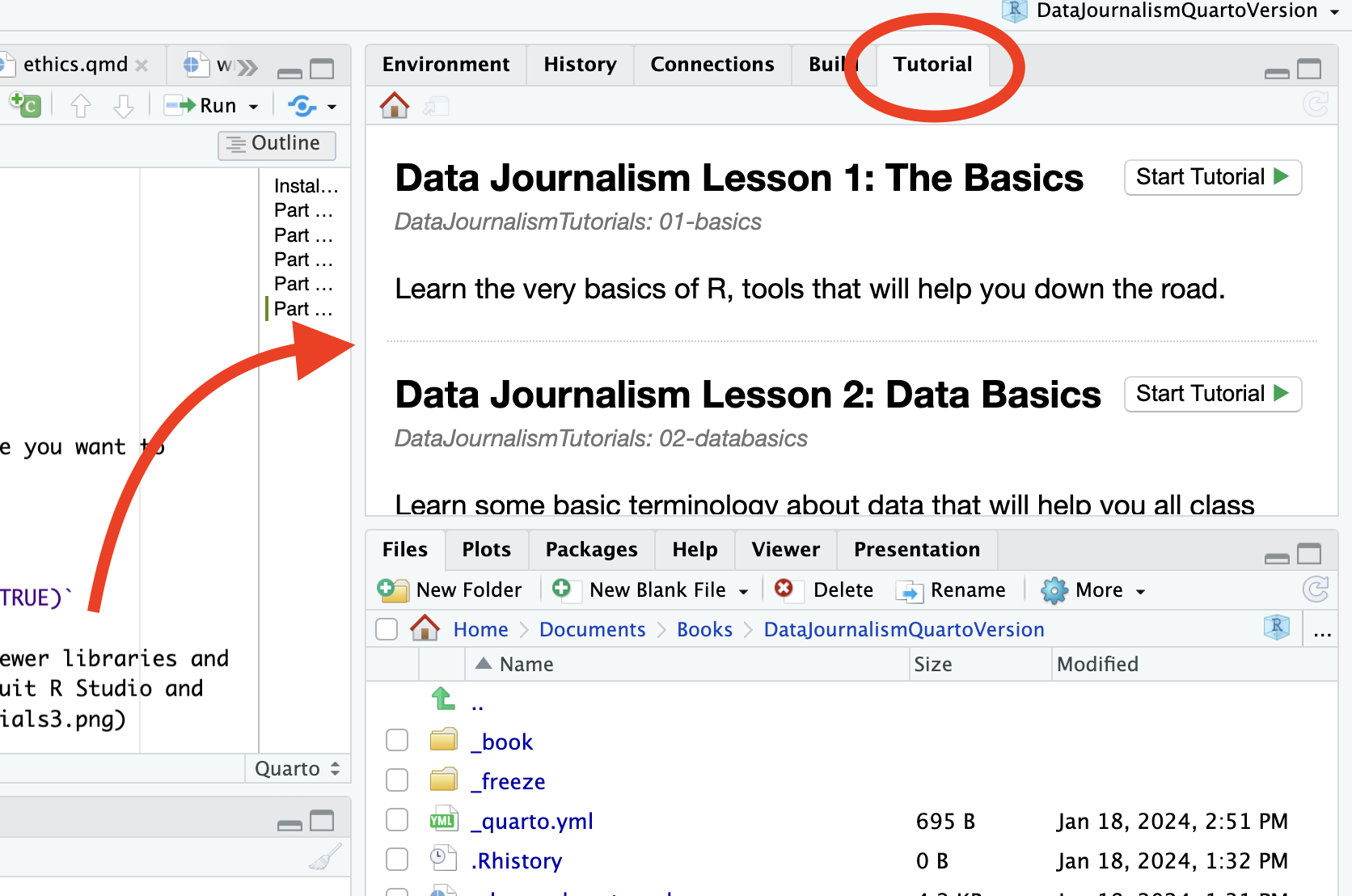This screenshot has height=896, width=1352.
Task: Sort files by Modified column header
Action: pyautogui.click(x=1194, y=665)
